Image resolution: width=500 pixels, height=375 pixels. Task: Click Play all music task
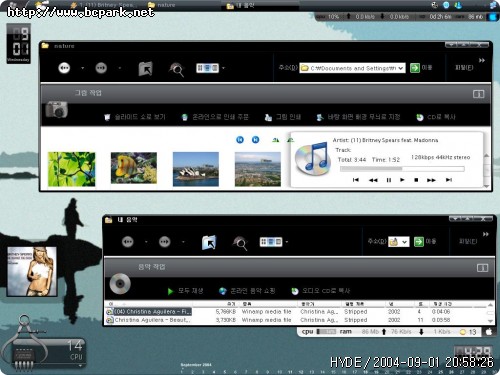pos(185,291)
